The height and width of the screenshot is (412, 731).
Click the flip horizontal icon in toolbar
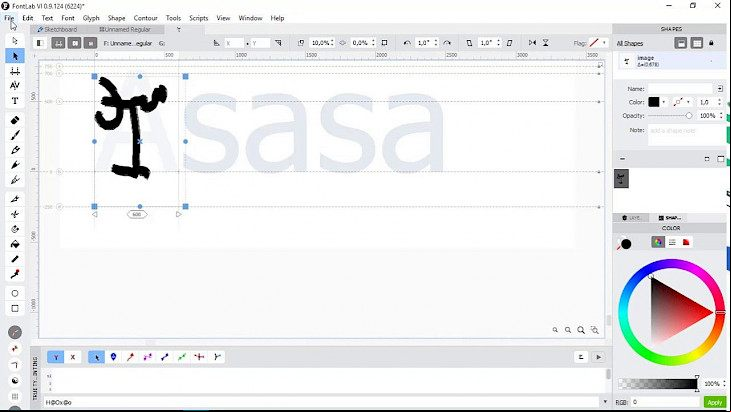[532, 42]
